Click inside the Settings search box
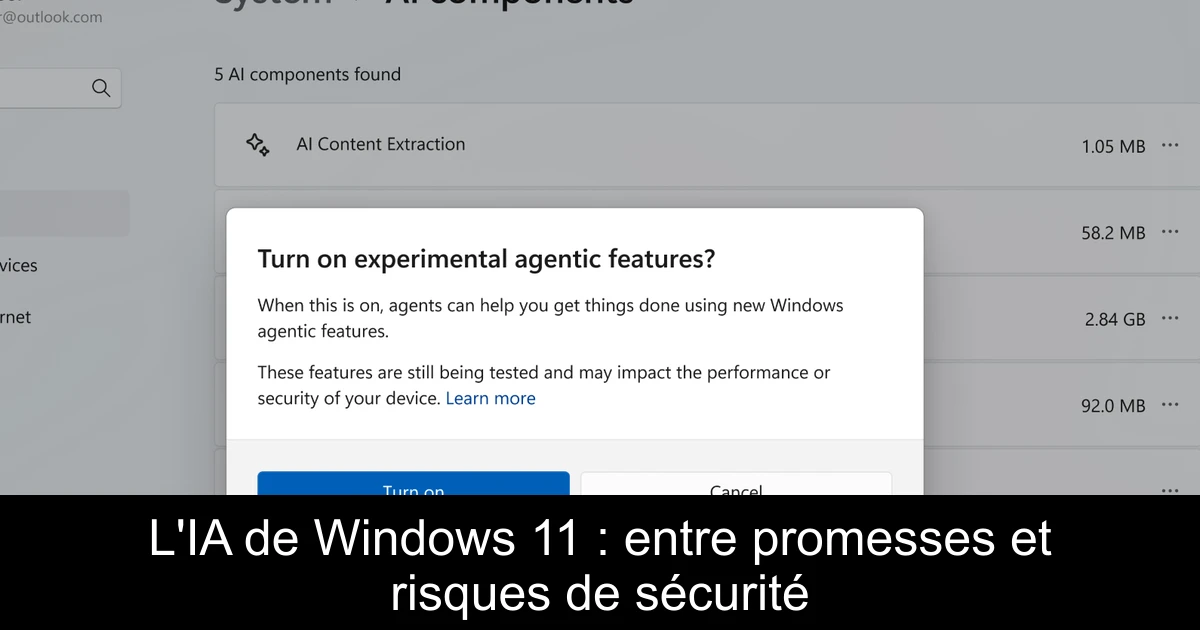Viewport: 1200px width, 630px height. click(50, 88)
